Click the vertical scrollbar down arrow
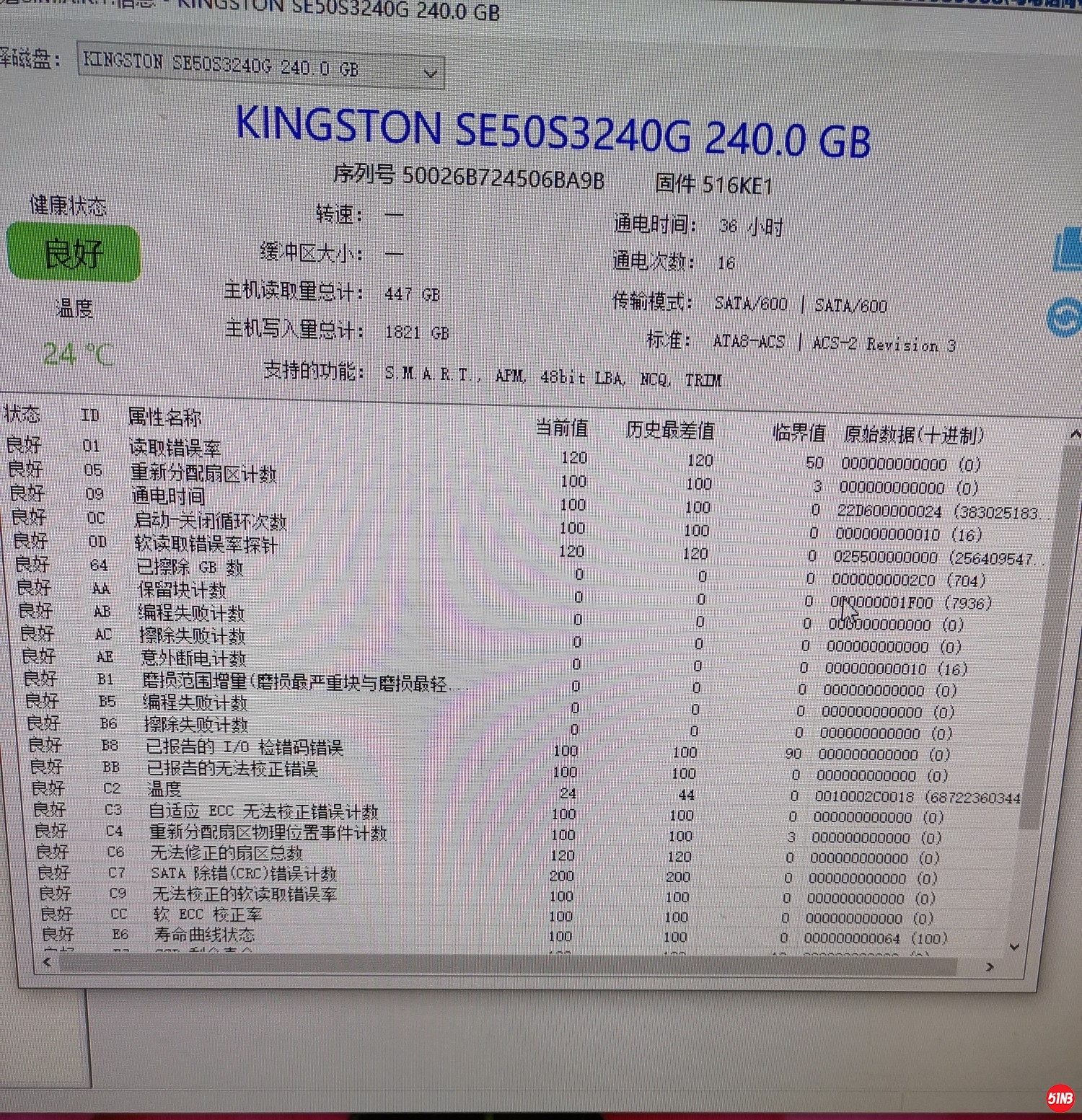 1014,947
